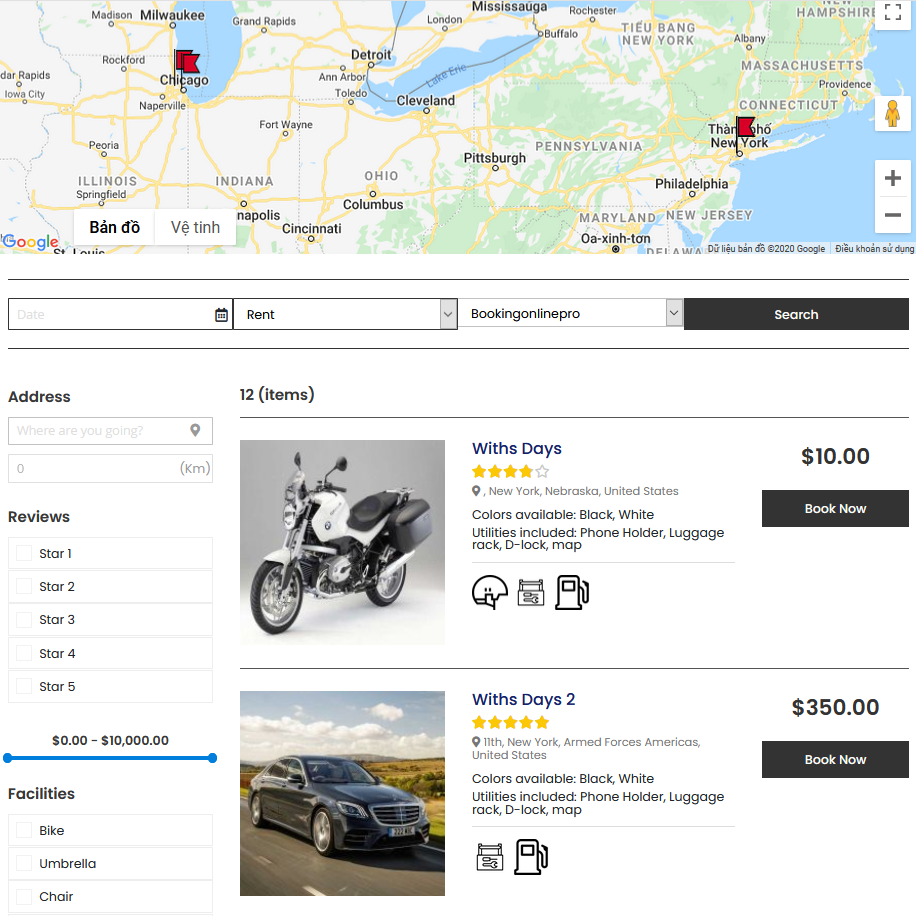This screenshot has height=916, width=916.
Task: Zoom out on the map
Action: pyautogui.click(x=892, y=215)
